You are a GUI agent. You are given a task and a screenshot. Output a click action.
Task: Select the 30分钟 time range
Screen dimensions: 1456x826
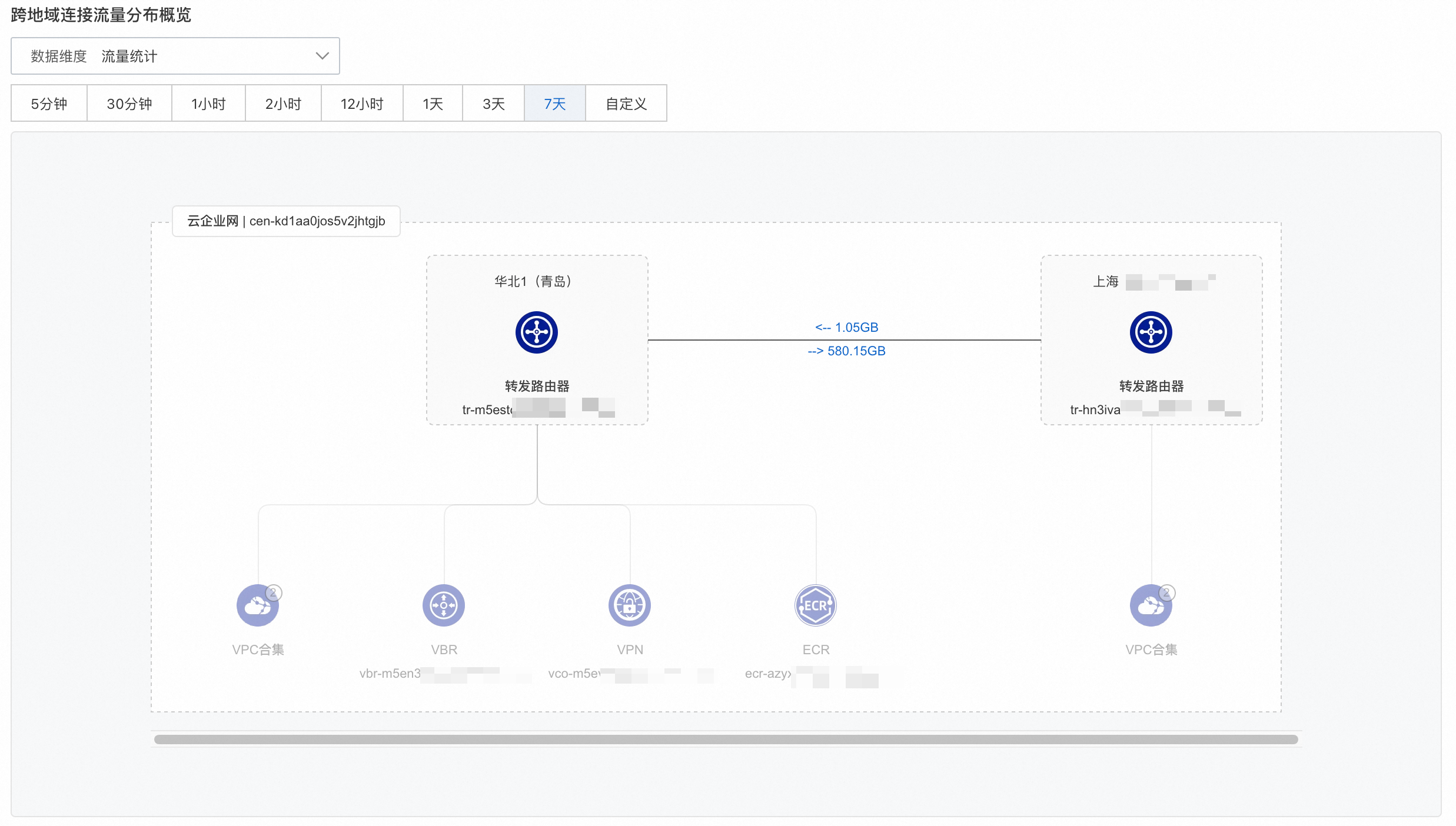[129, 104]
